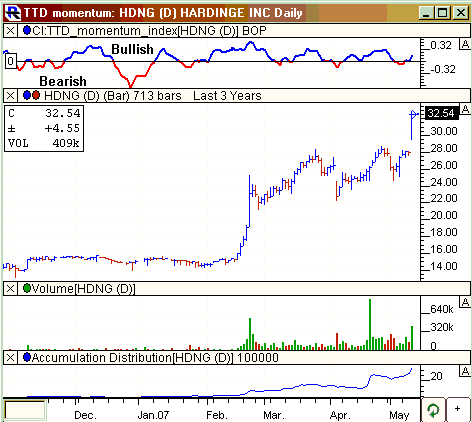Click the green dot of the Volume indicator
472x422 pixels.
pos(27,288)
